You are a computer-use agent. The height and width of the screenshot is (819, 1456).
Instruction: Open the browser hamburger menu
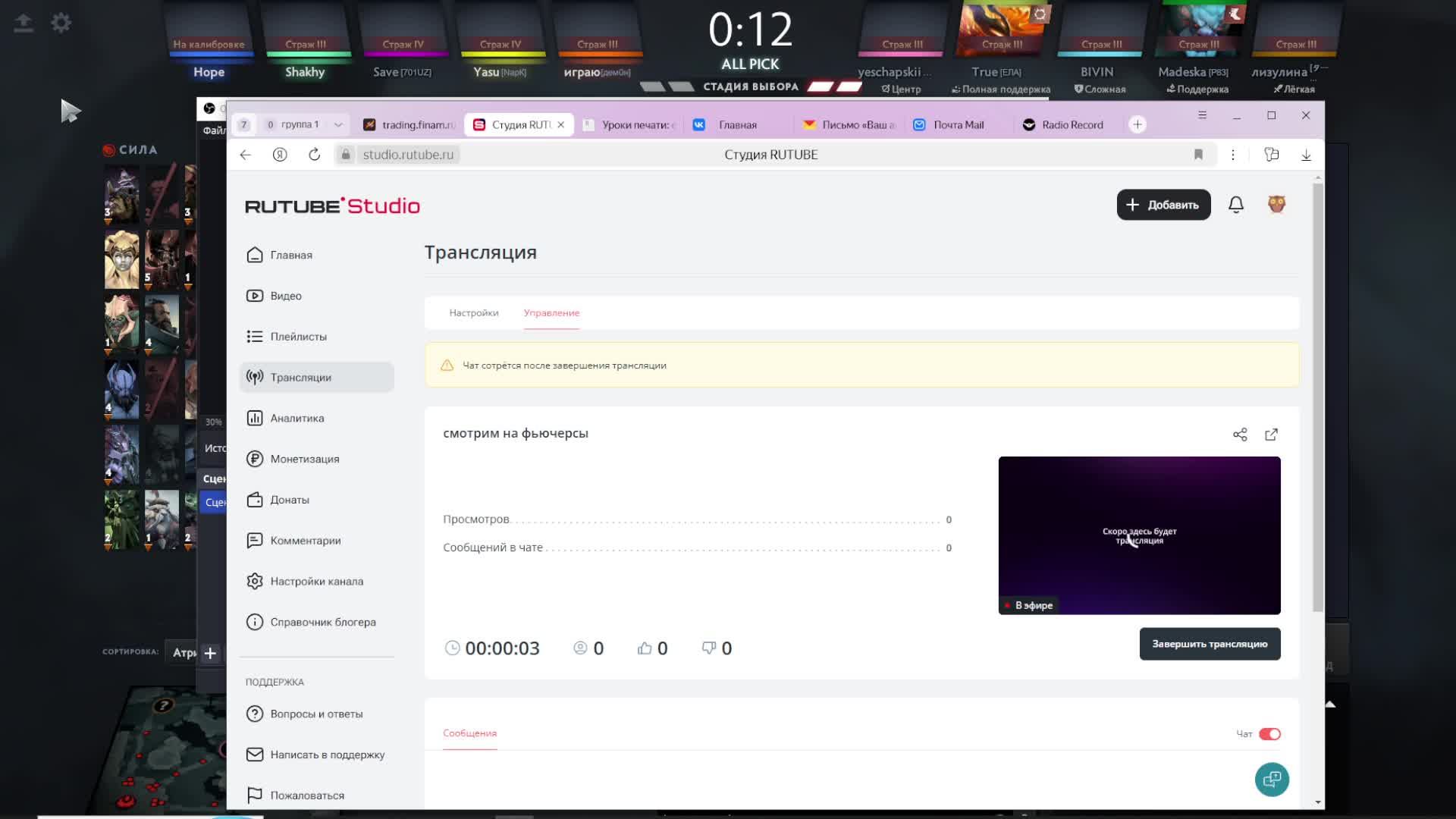1202,115
